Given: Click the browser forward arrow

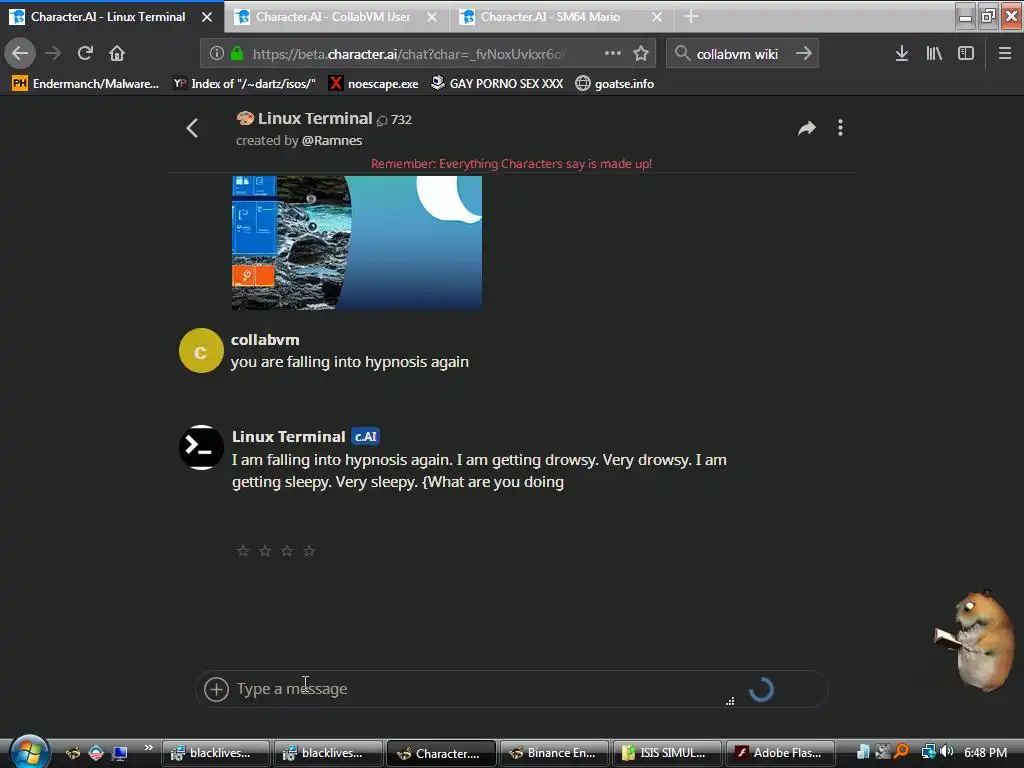Looking at the screenshot, I should click(53, 54).
